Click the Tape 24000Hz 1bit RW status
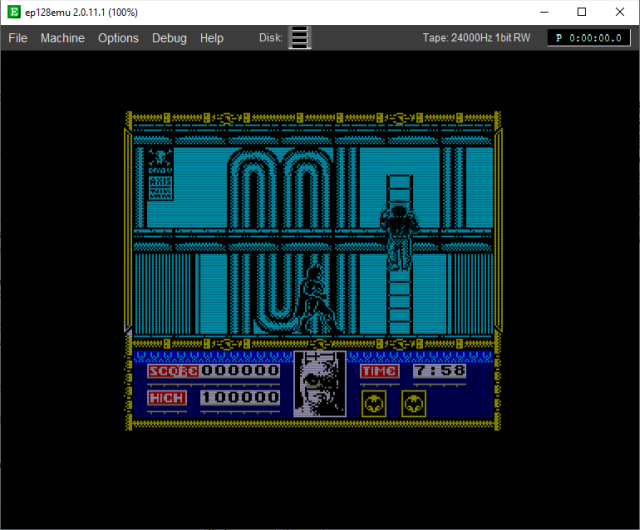Screen dimensions: 640x530 [x=476, y=38]
